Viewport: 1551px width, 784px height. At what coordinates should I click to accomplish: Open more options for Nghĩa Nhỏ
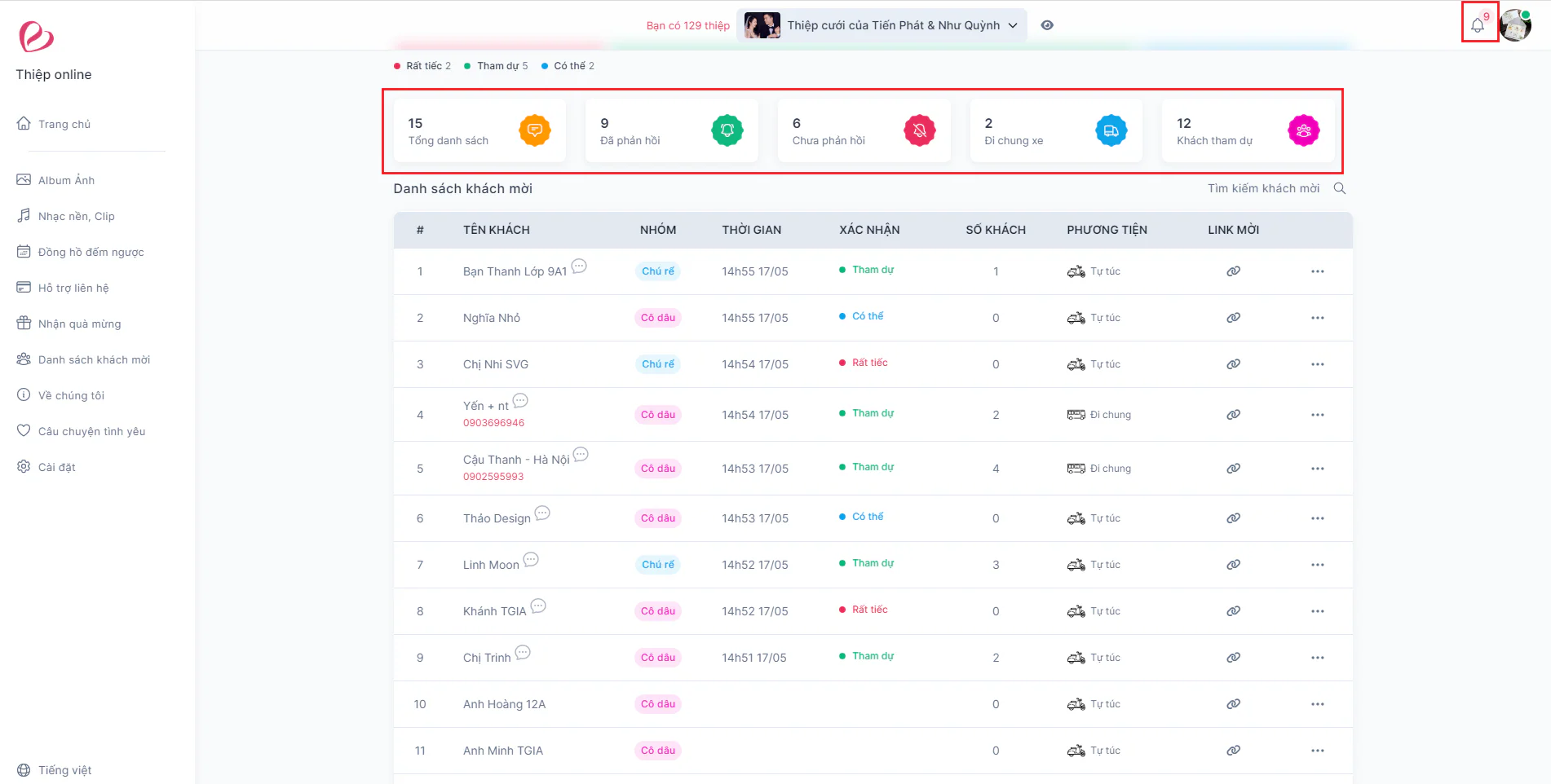(x=1318, y=318)
